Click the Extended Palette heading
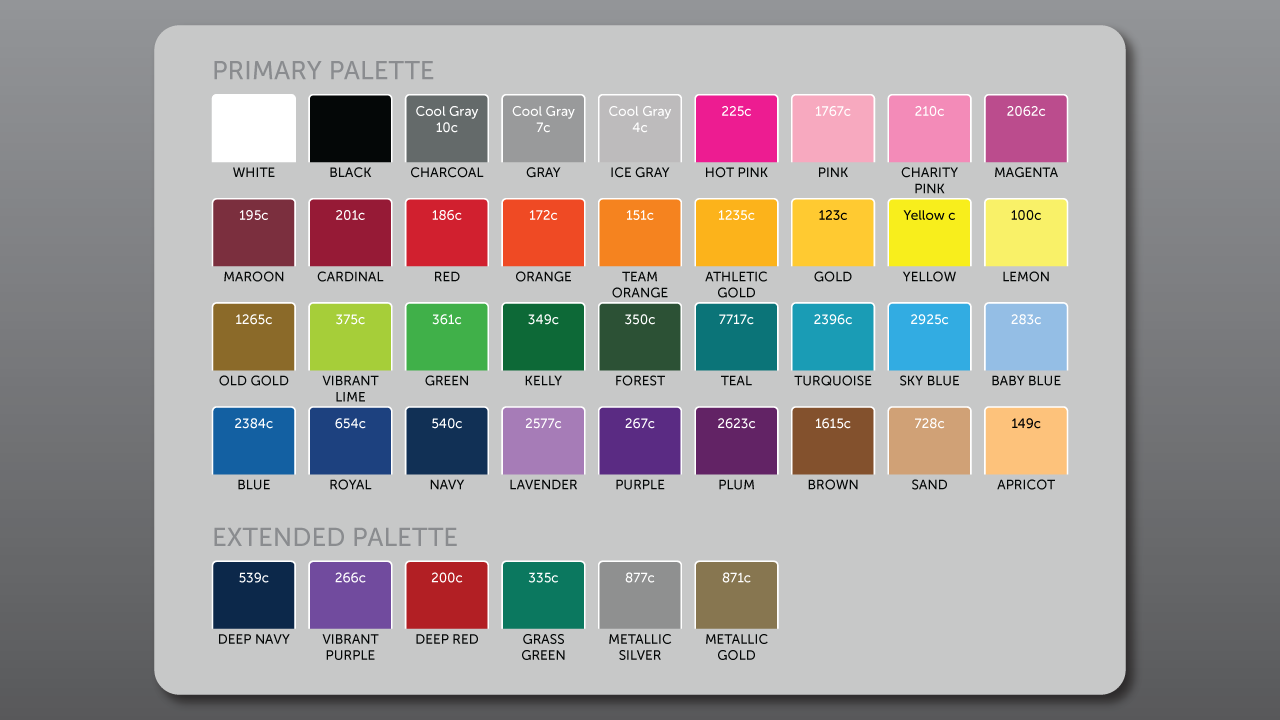 coord(335,537)
